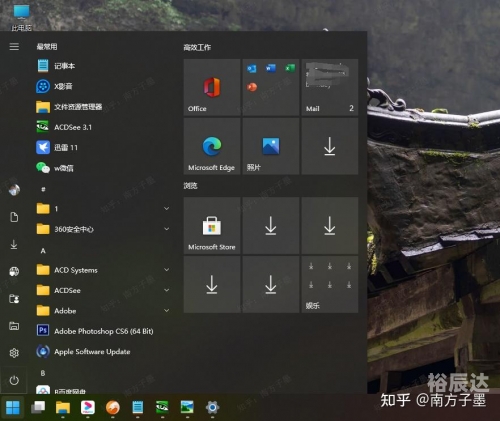
Task: Click the # letter index header
Action: pos(43,189)
